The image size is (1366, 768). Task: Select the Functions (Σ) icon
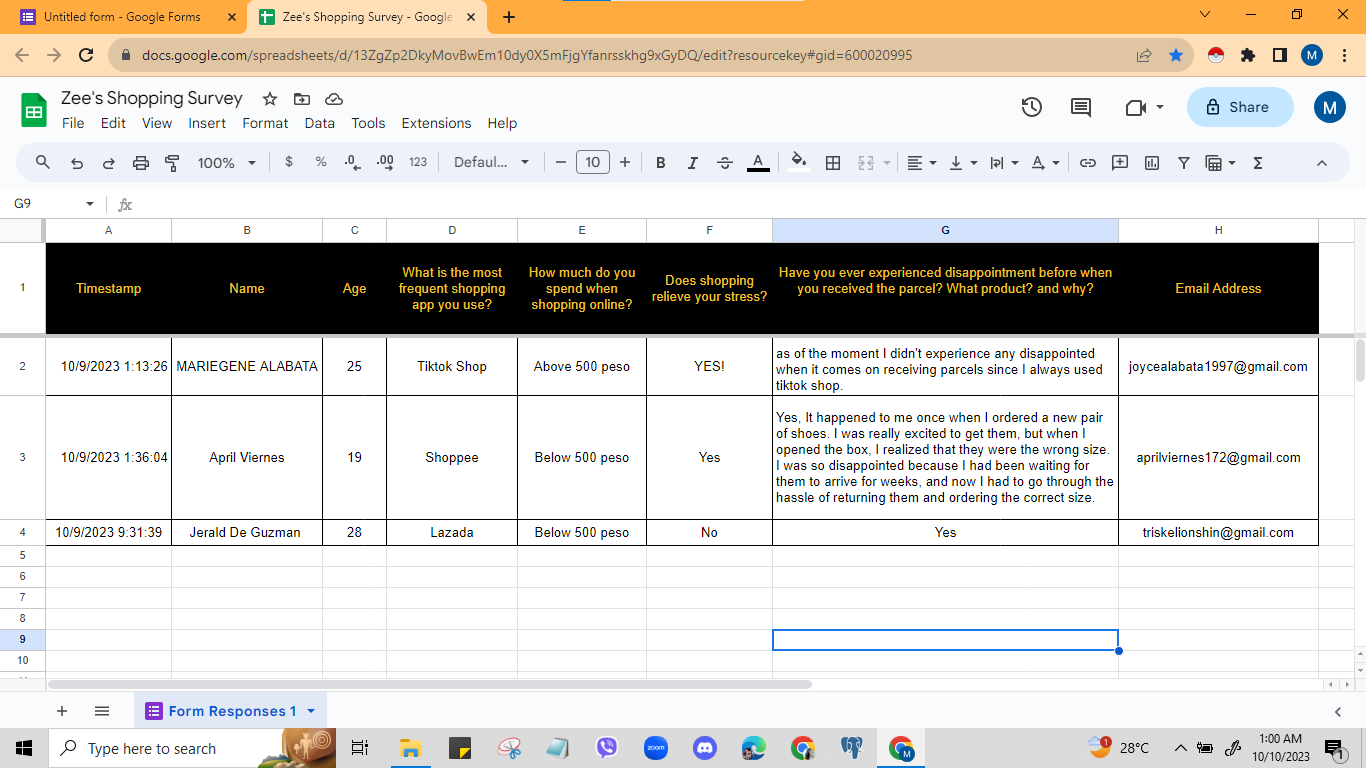coord(1257,162)
